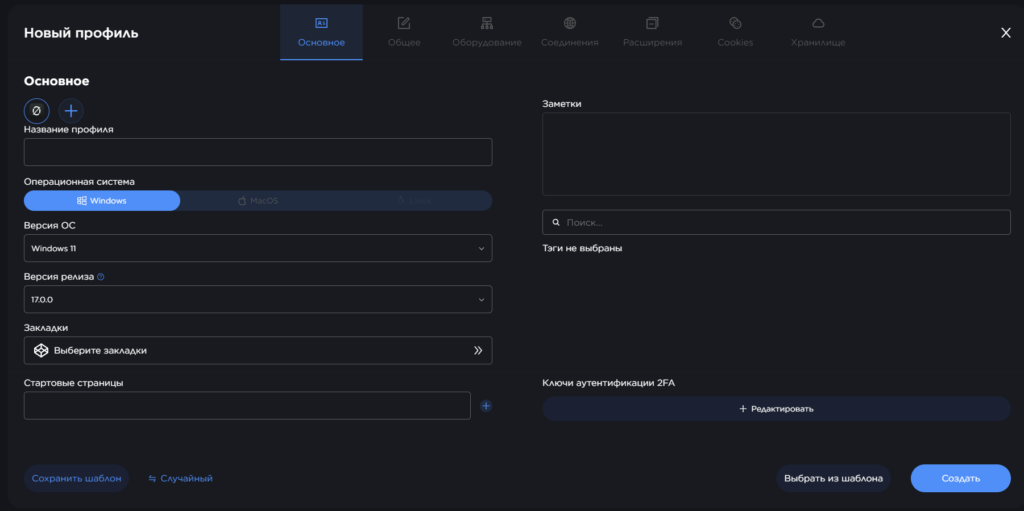Click the Тэги не выбраны text

[x=582, y=248]
